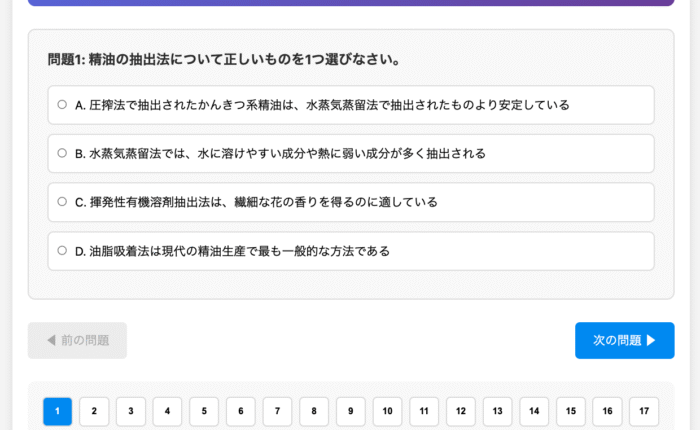Select radio button for answer C 揮発性有機溶剤抽出法
Image resolution: width=700 pixels, height=430 pixels.
[x=62, y=202]
